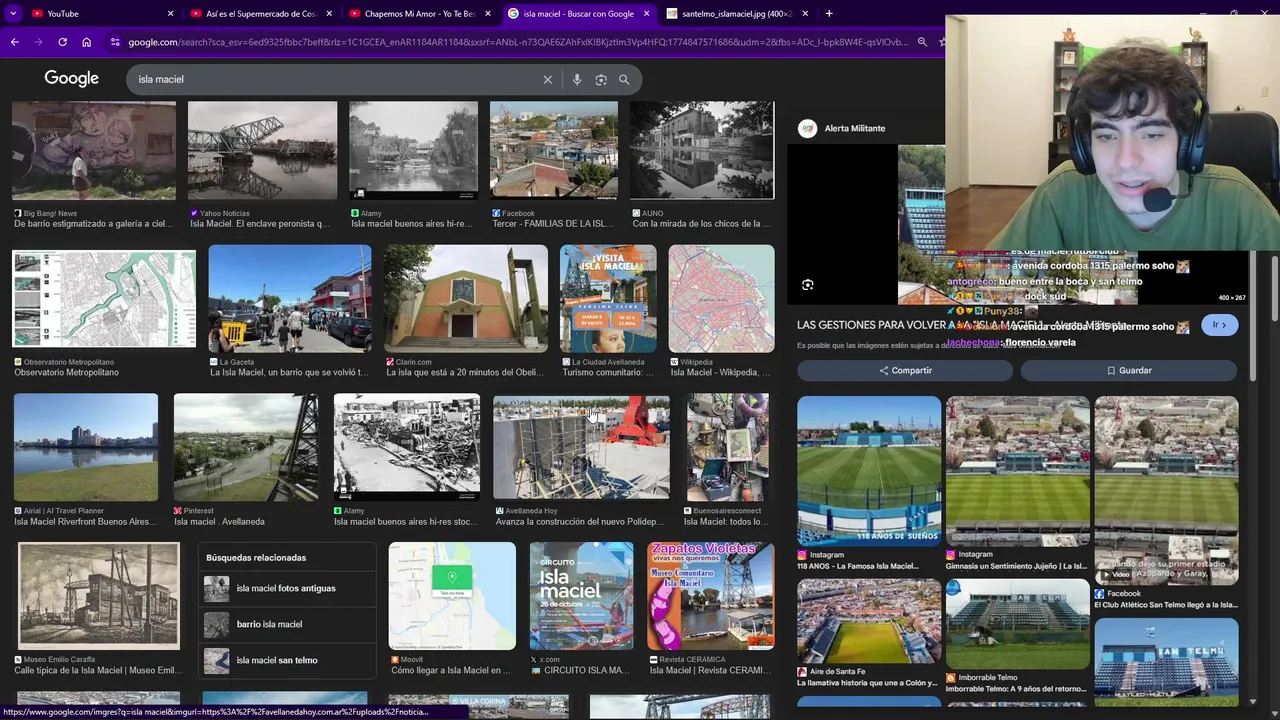
Task: Open Alerta Militante source link
Action: tap(855, 128)
